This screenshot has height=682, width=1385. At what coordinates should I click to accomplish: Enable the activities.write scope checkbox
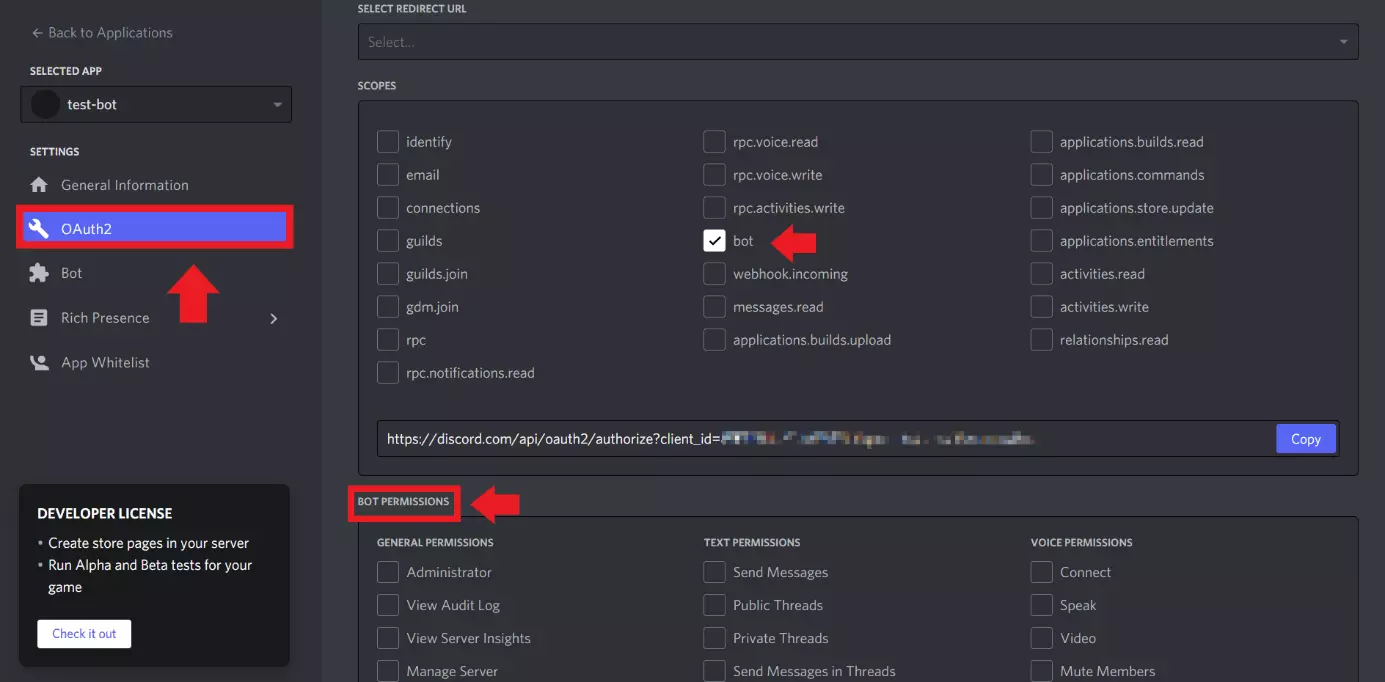click(x=1042, y=307)
